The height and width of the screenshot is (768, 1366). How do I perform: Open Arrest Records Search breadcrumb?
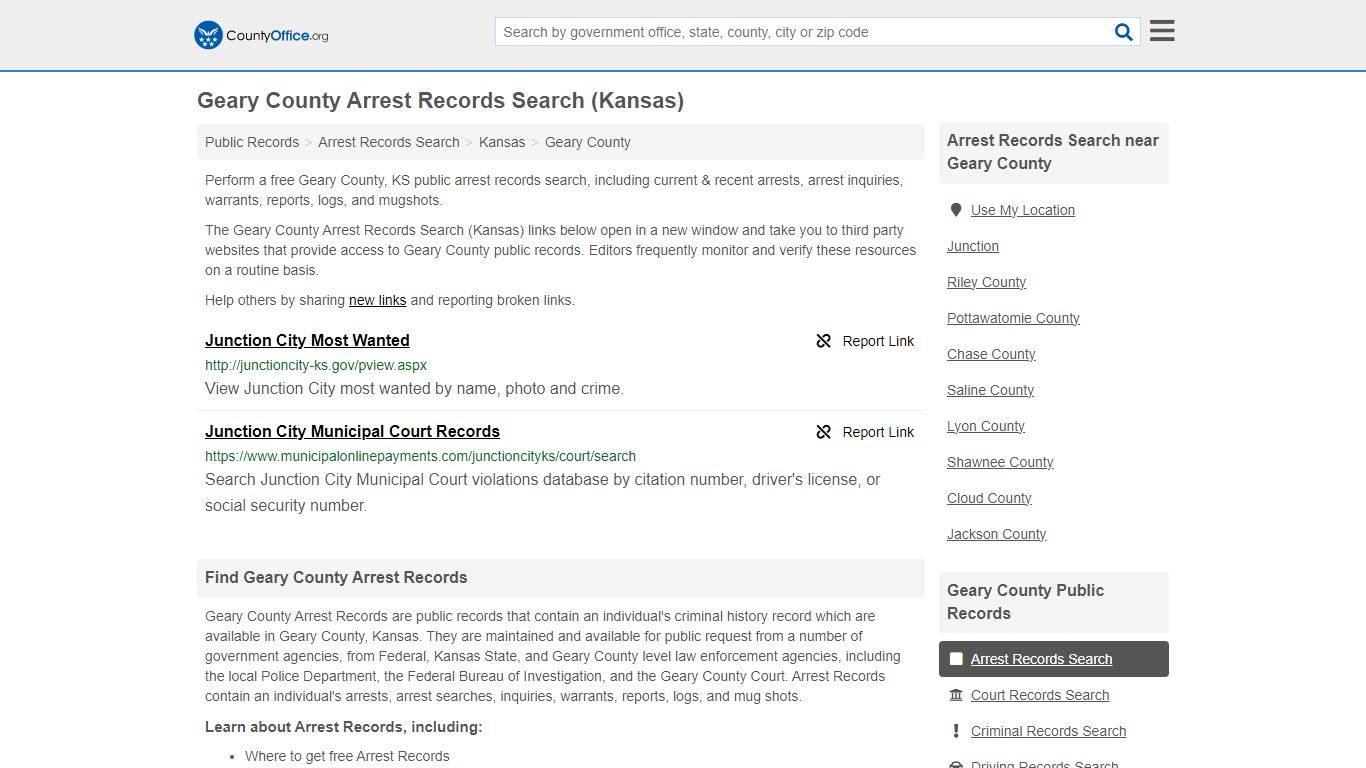389,142
